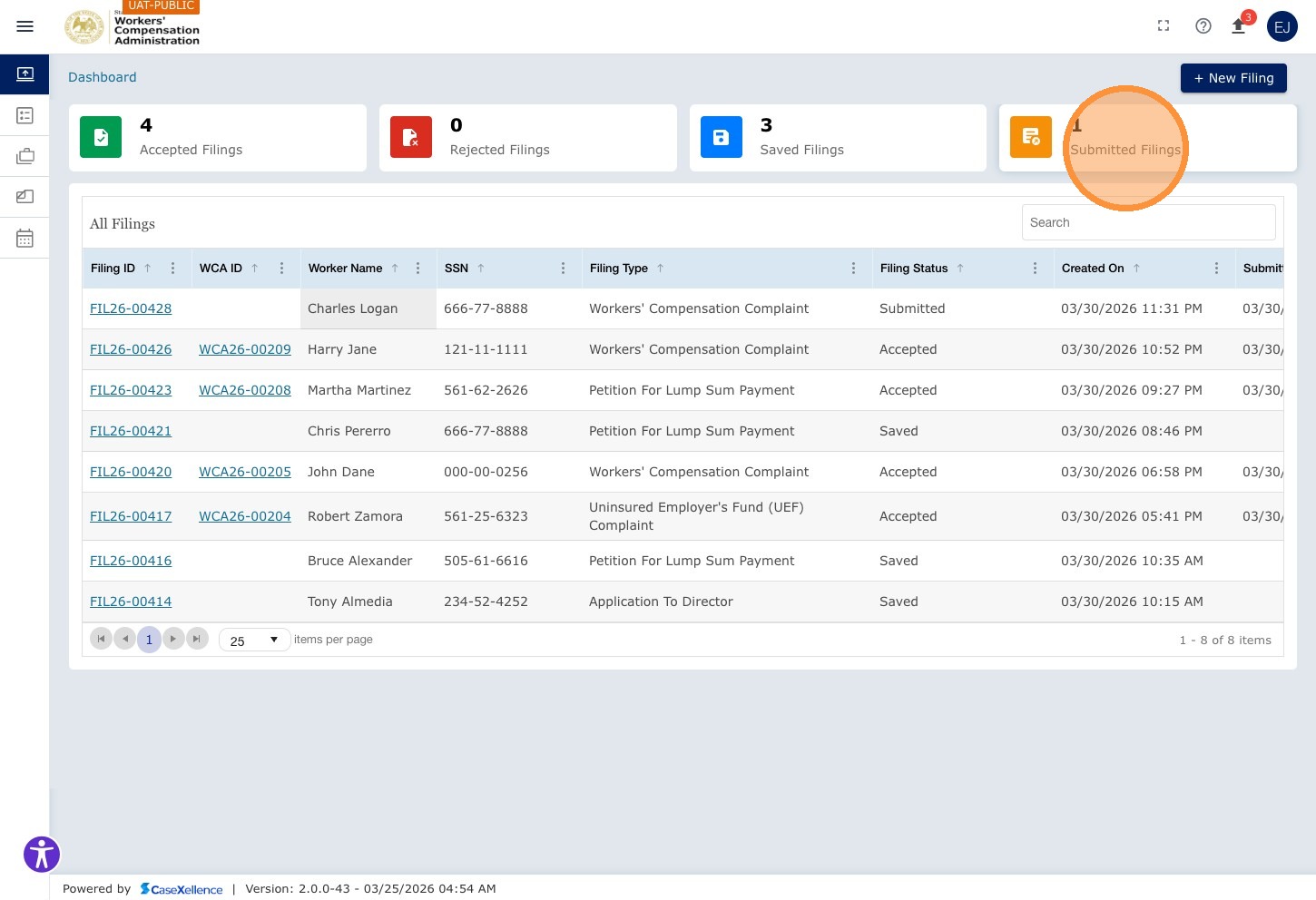Sort by Created On arrow
The width and height of the screenshot is (1316, 900).
1136,269
